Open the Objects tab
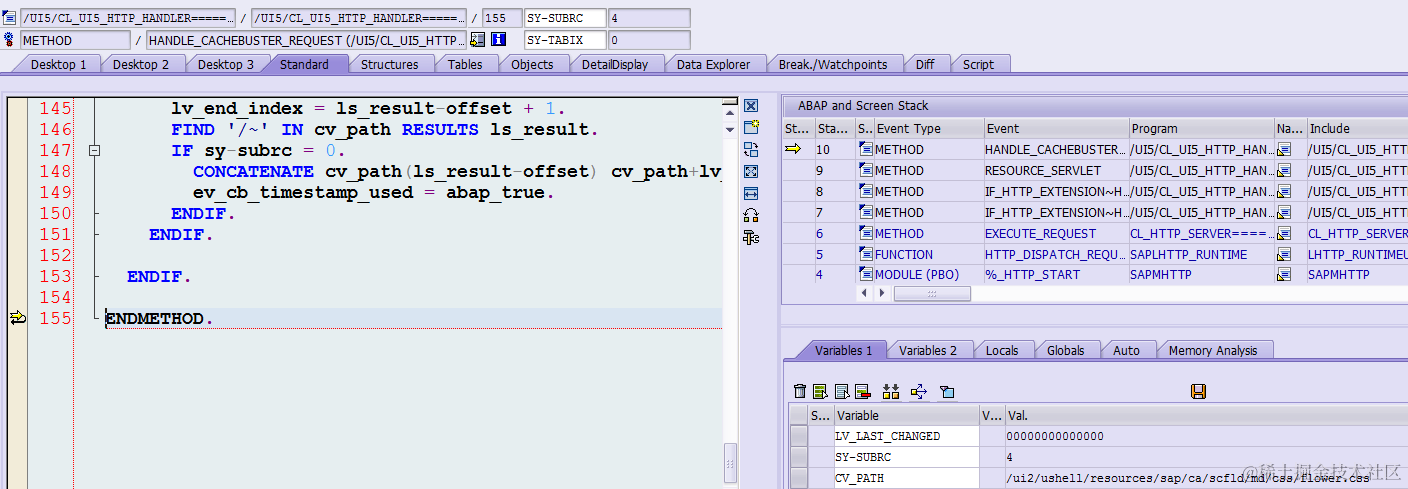 coord(532,64)
